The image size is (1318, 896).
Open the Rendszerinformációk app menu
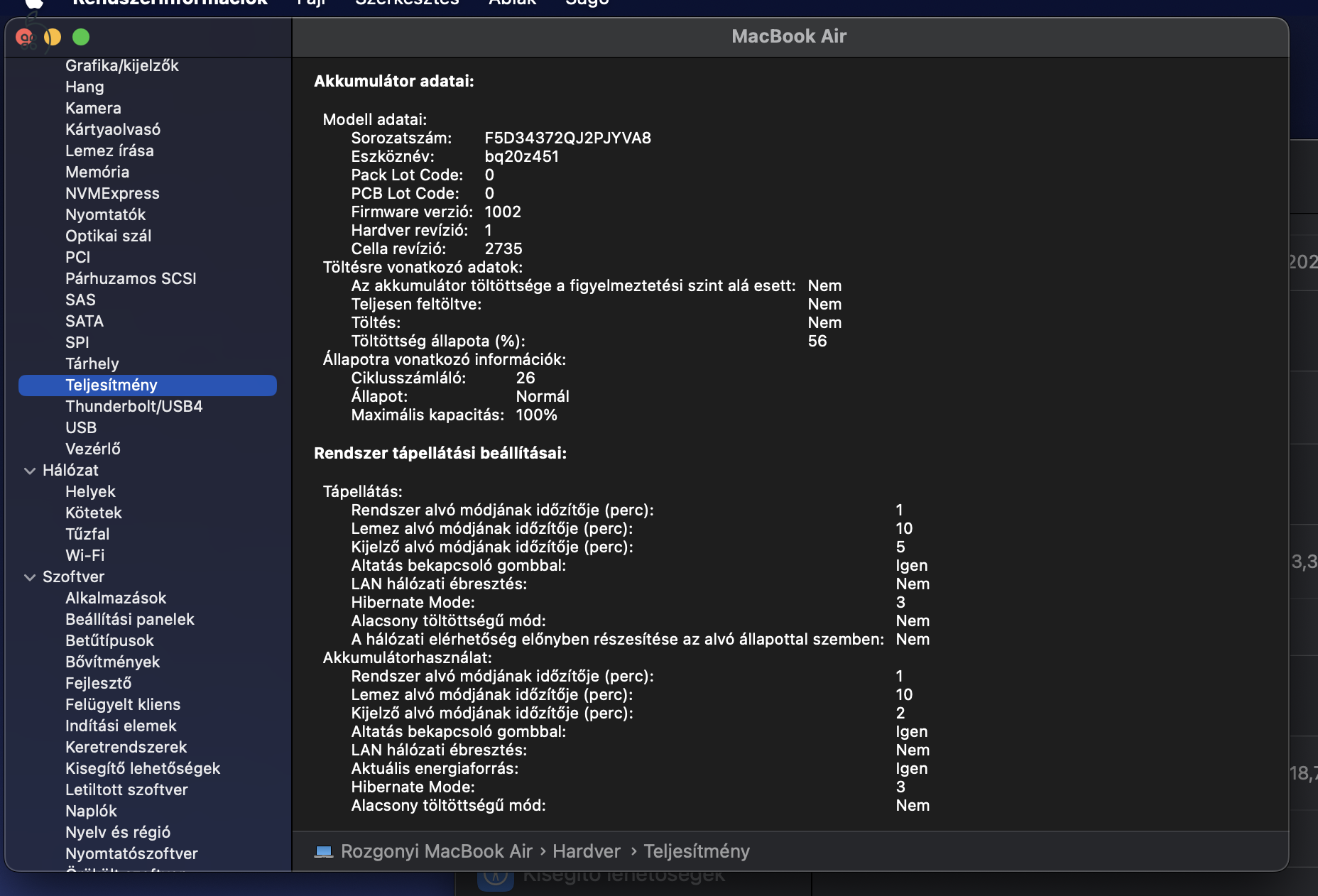point(170,2)
